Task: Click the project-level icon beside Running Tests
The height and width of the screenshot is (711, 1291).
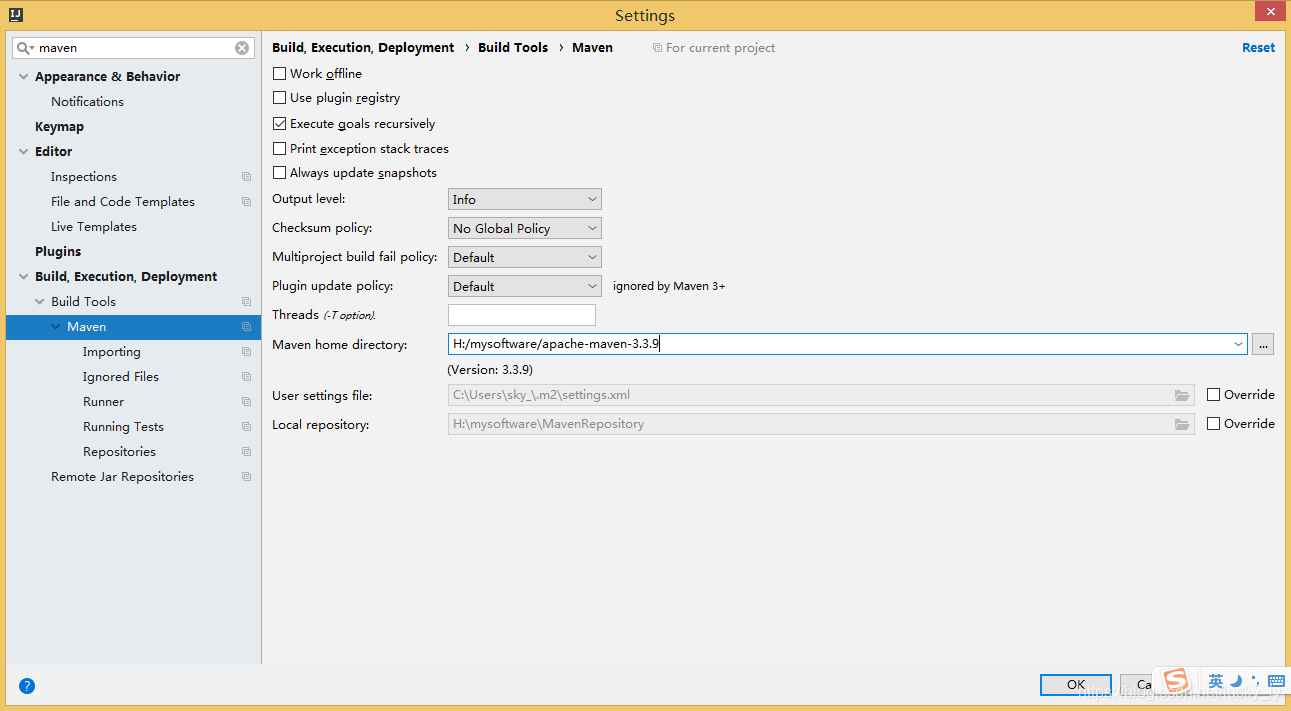Action: tap(246, 427)
